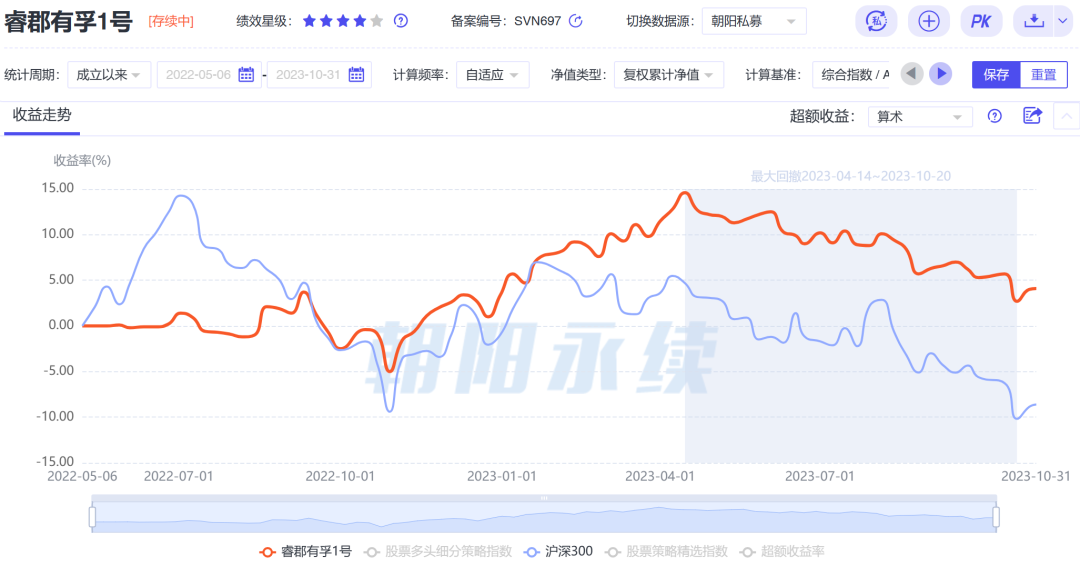Toggle the 睿郡有孚1号 legend series

pos(305,552)
